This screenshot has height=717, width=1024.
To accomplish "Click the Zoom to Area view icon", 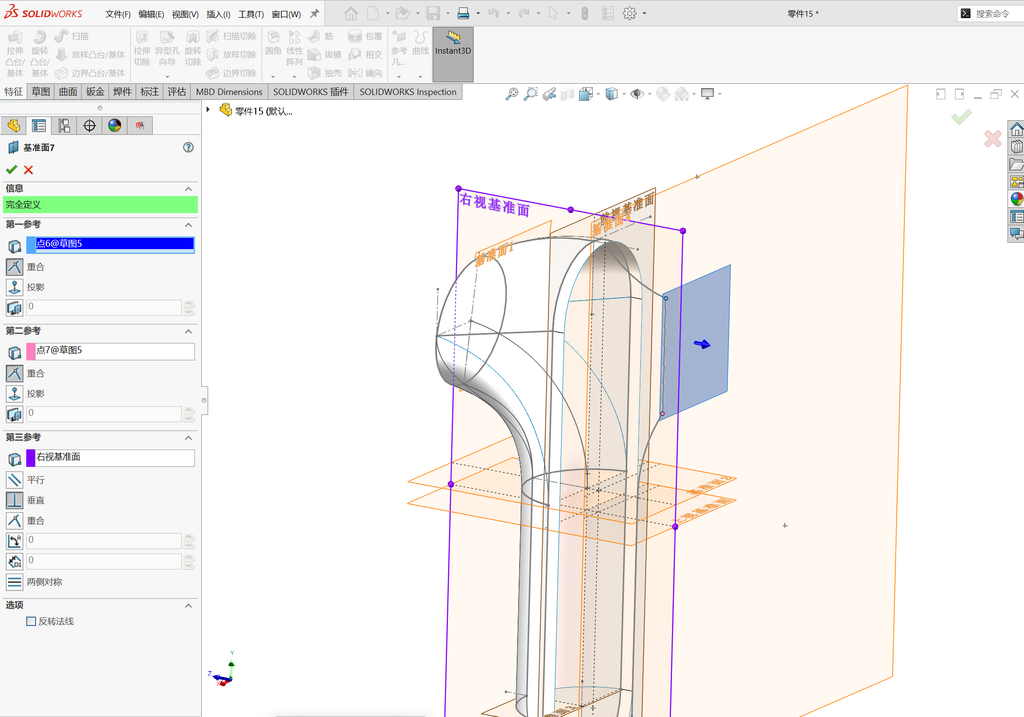I will [x=530, y=94].
